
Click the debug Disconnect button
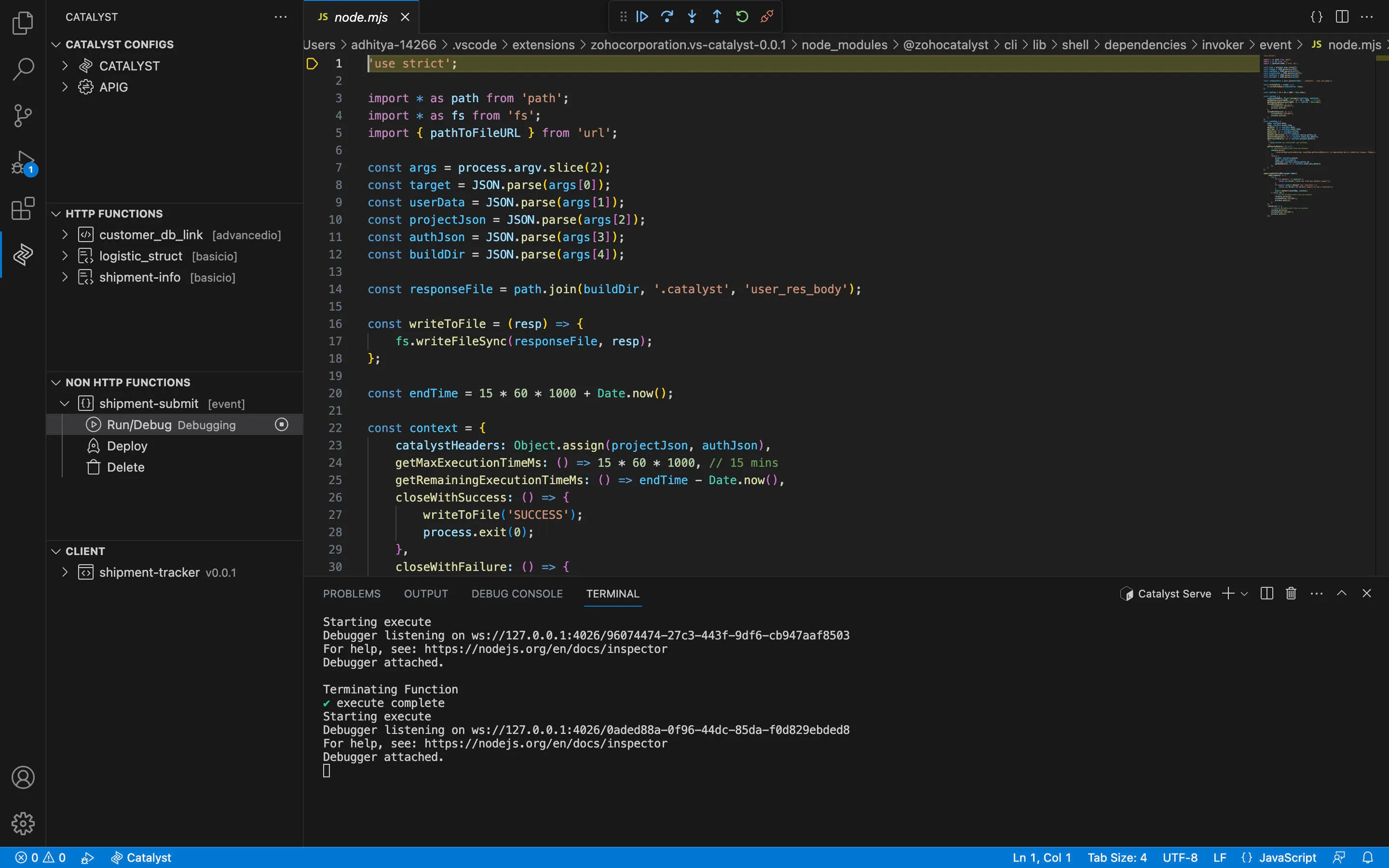point(767,17)
